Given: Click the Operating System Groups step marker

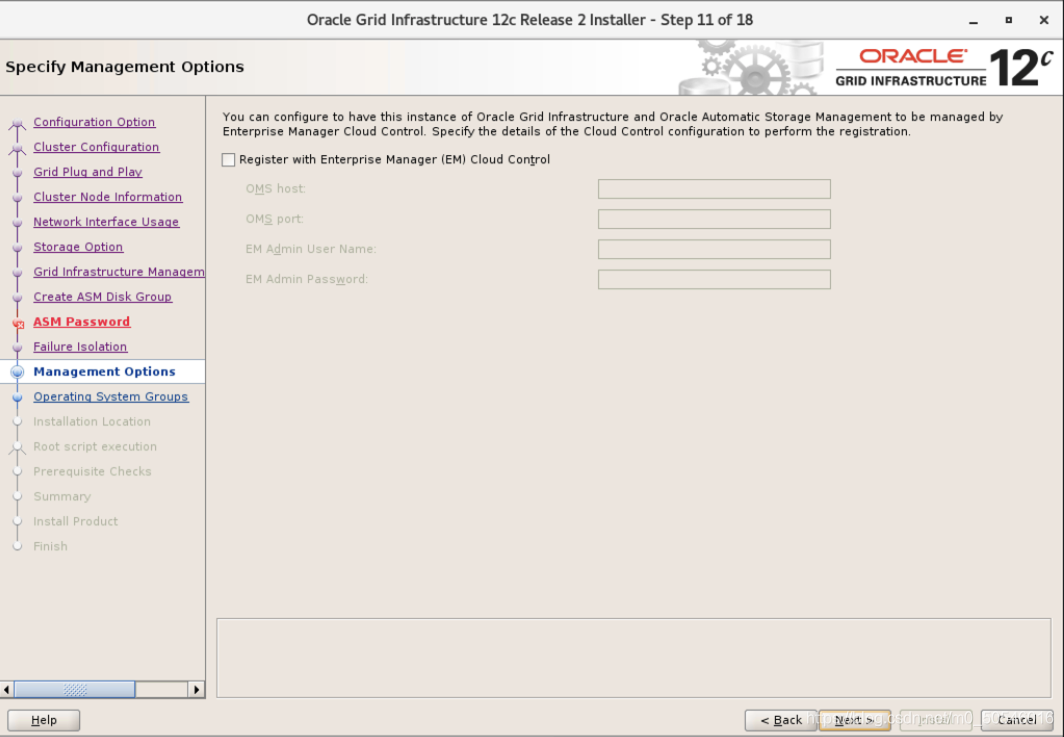Looking at the screenshot, I should (18, 398).
